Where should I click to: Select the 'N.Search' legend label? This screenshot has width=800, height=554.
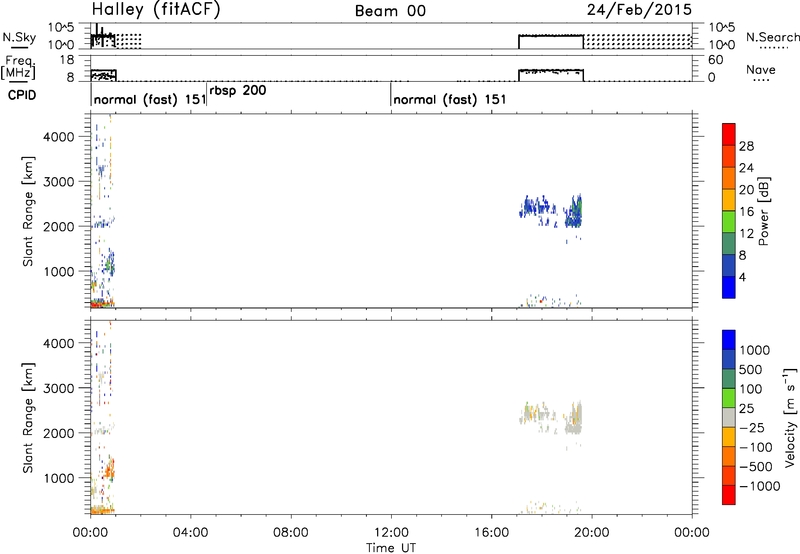(x=772, y=37)
